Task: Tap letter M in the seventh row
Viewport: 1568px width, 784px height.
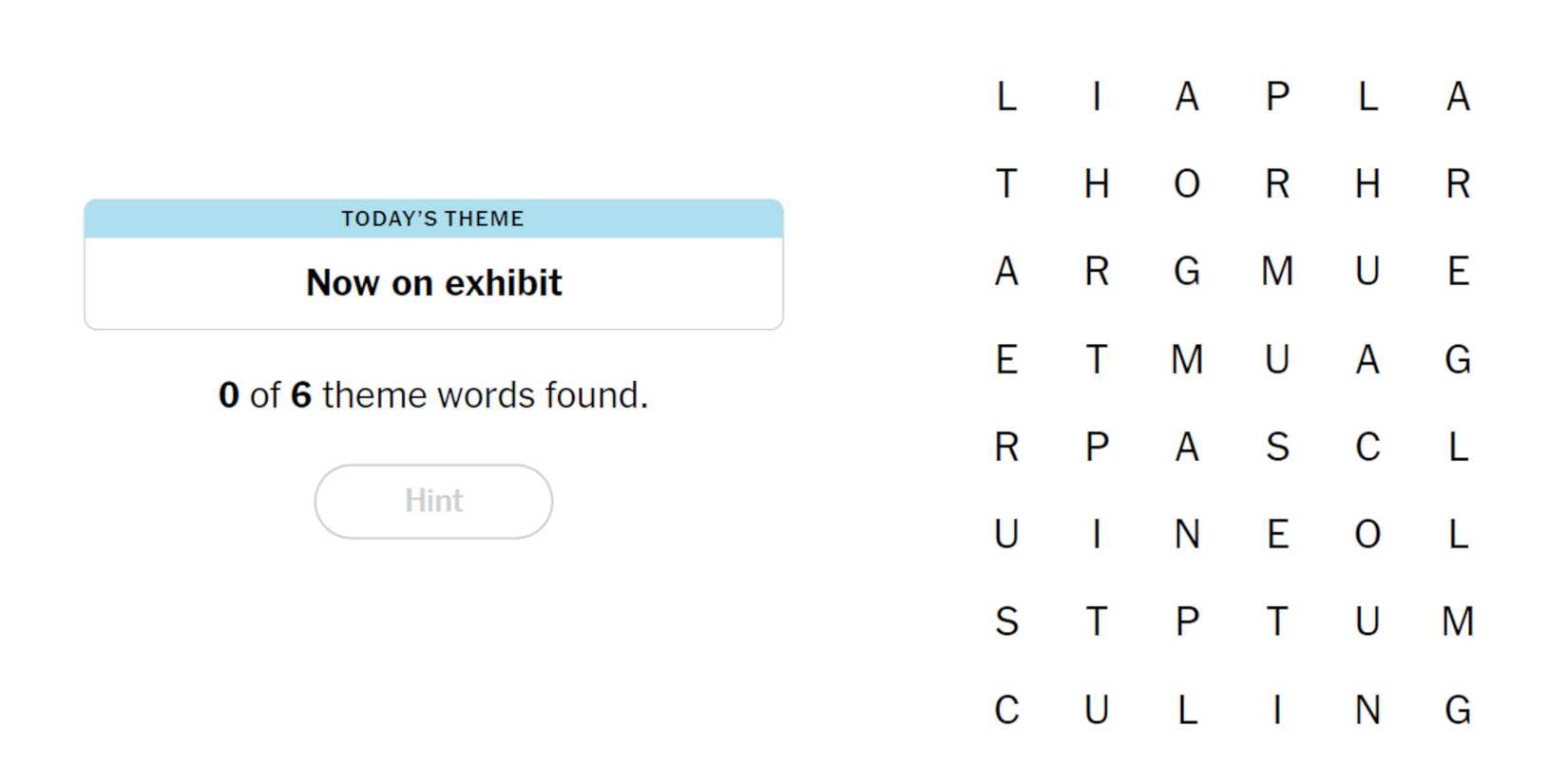Action: coord(1458,621)
